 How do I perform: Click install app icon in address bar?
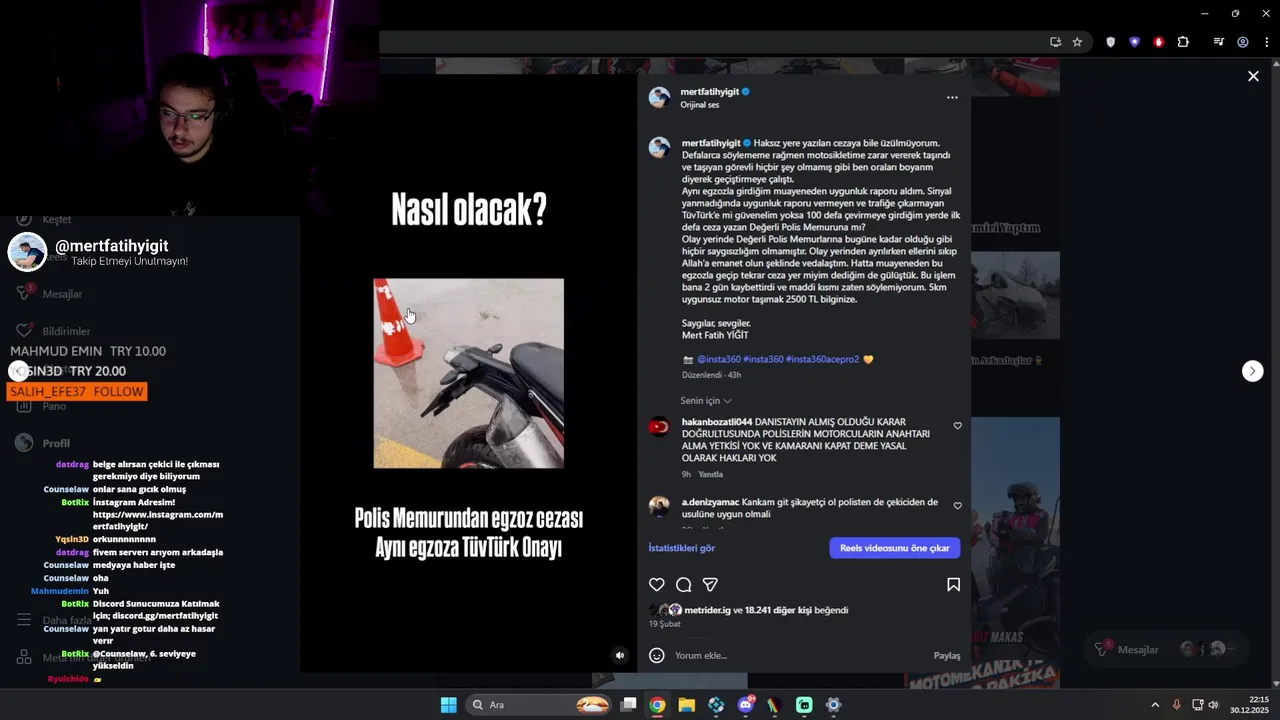[x=1055, y=42]
